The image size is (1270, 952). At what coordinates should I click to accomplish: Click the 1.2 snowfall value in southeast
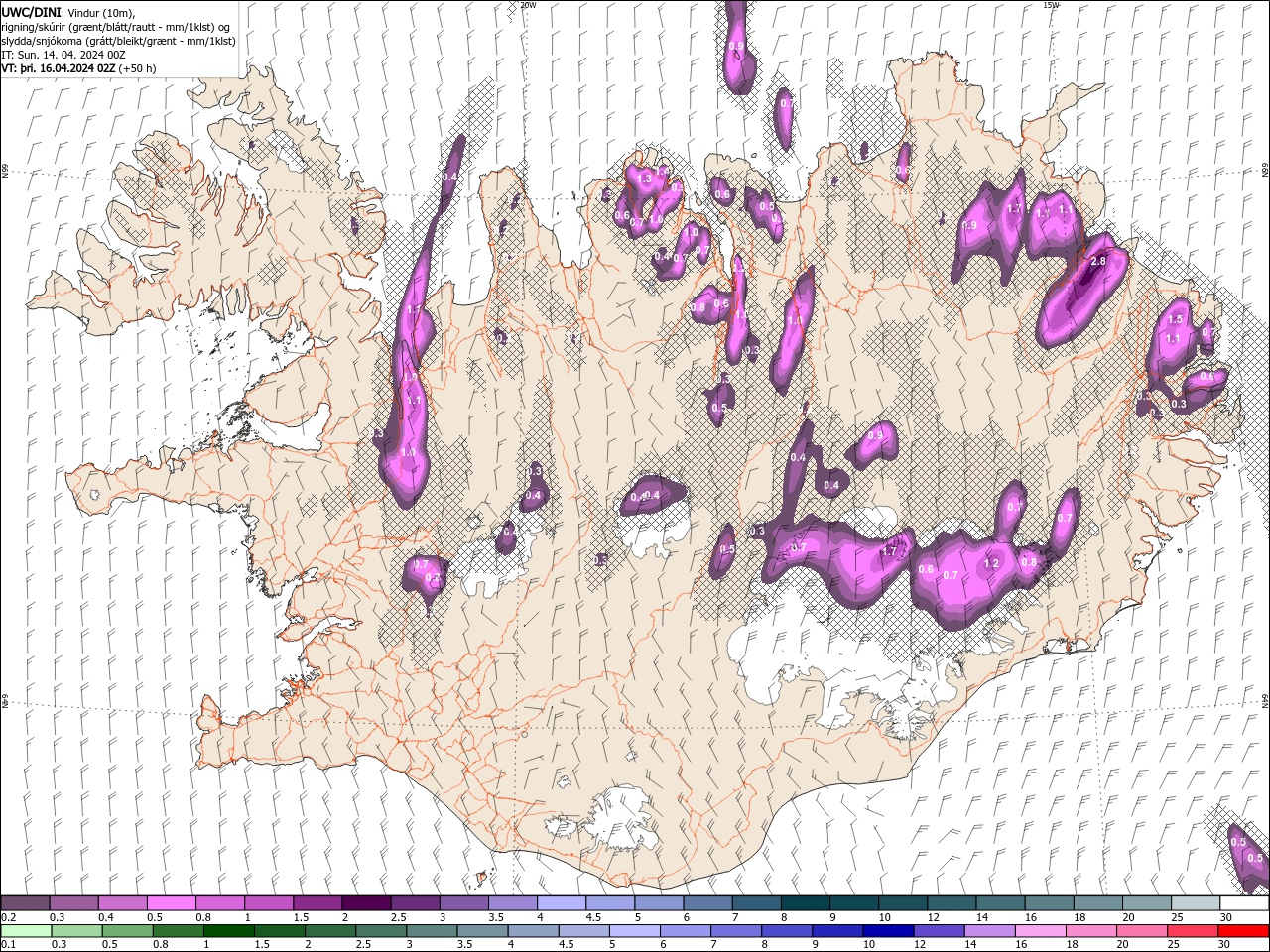tap(990, 563)
